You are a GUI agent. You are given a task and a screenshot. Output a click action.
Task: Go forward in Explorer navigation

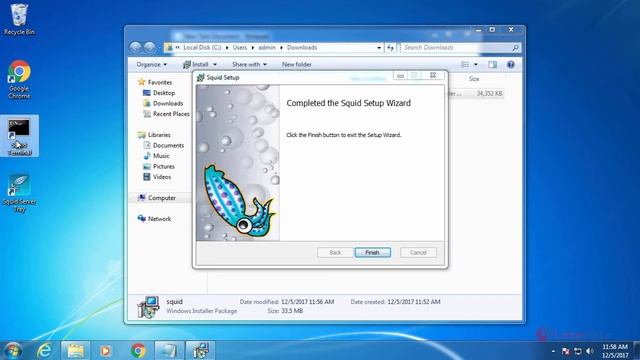point(150,47)
